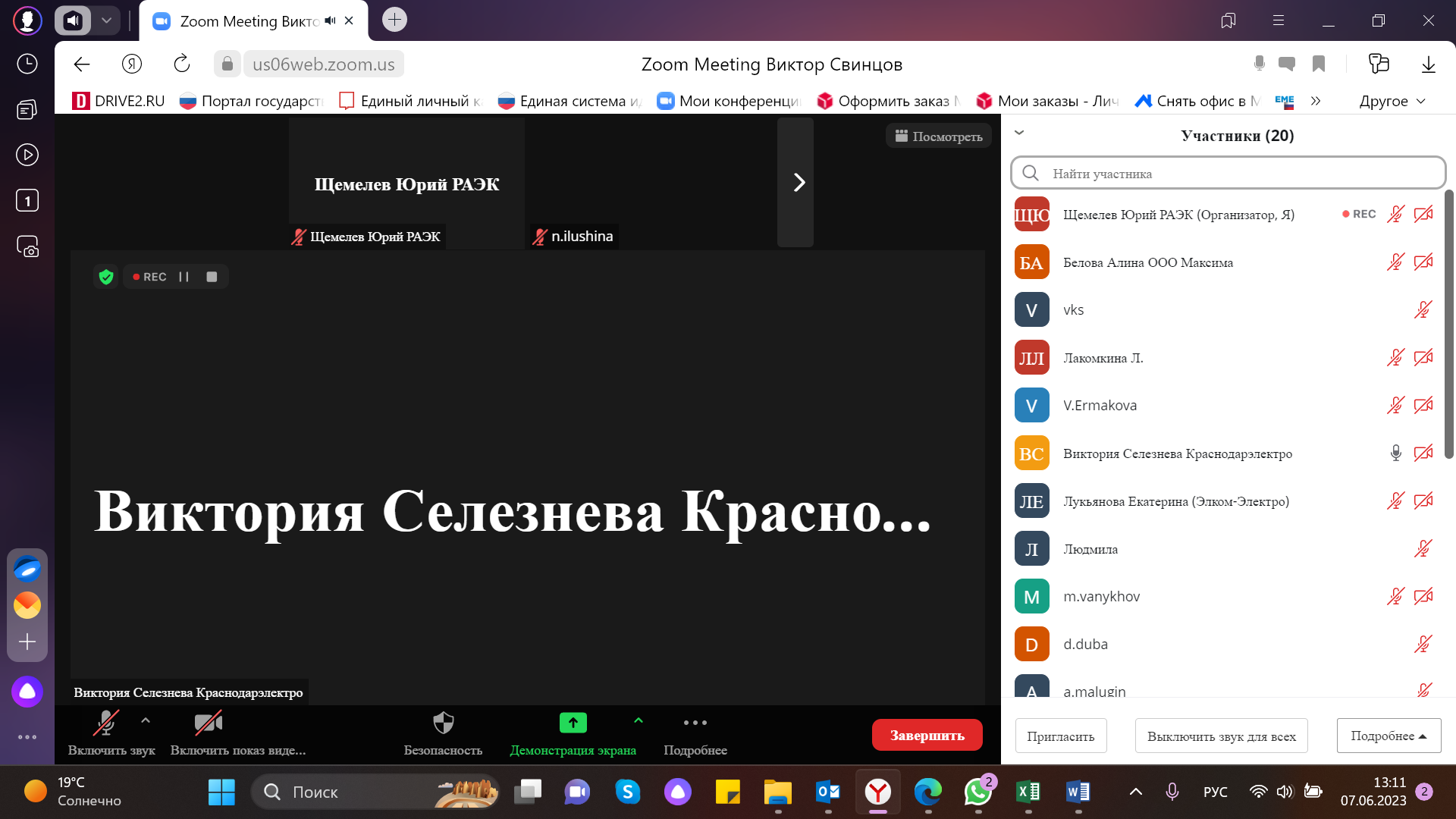Image resolution: width=1456 pixels, height=819 pixels.
Task: Click Выключить звук для всех button
Action: (x=1221, y=736)
